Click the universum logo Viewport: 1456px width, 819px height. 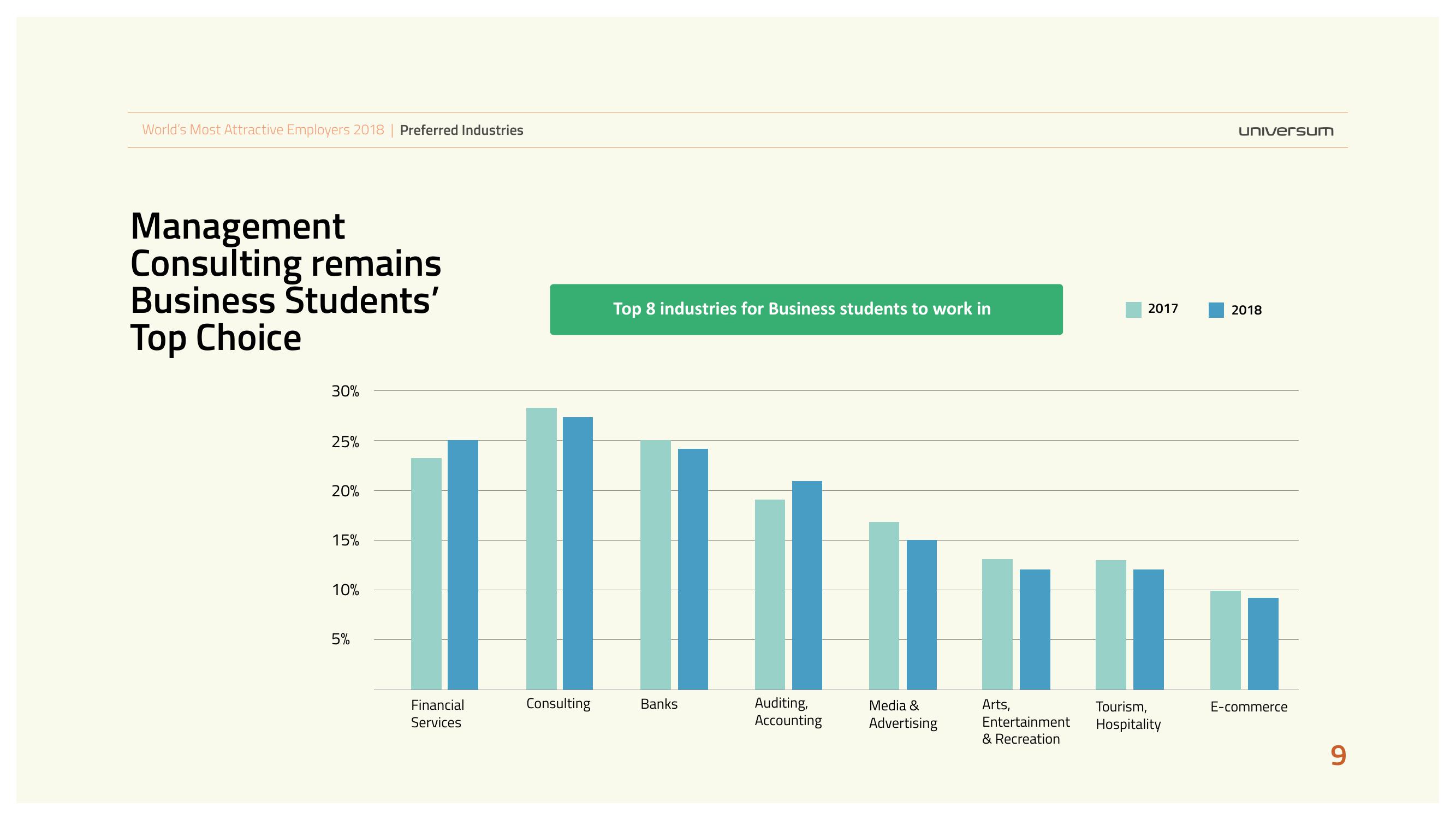tap(1285, 131)
